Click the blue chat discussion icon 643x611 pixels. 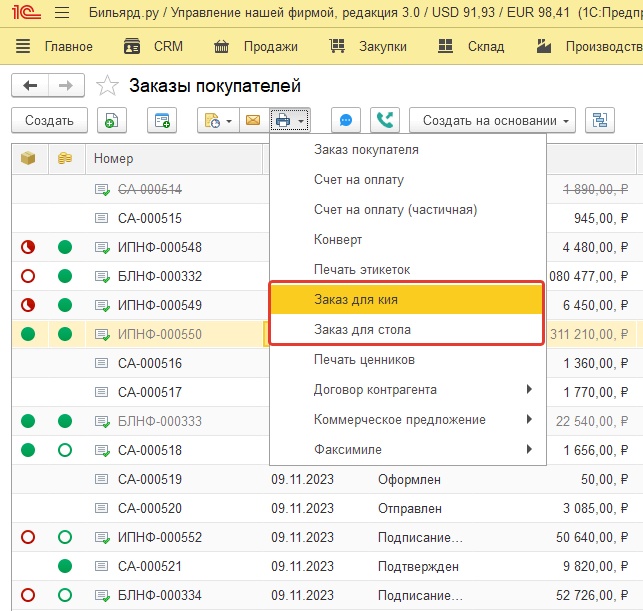tap(345, 121)
